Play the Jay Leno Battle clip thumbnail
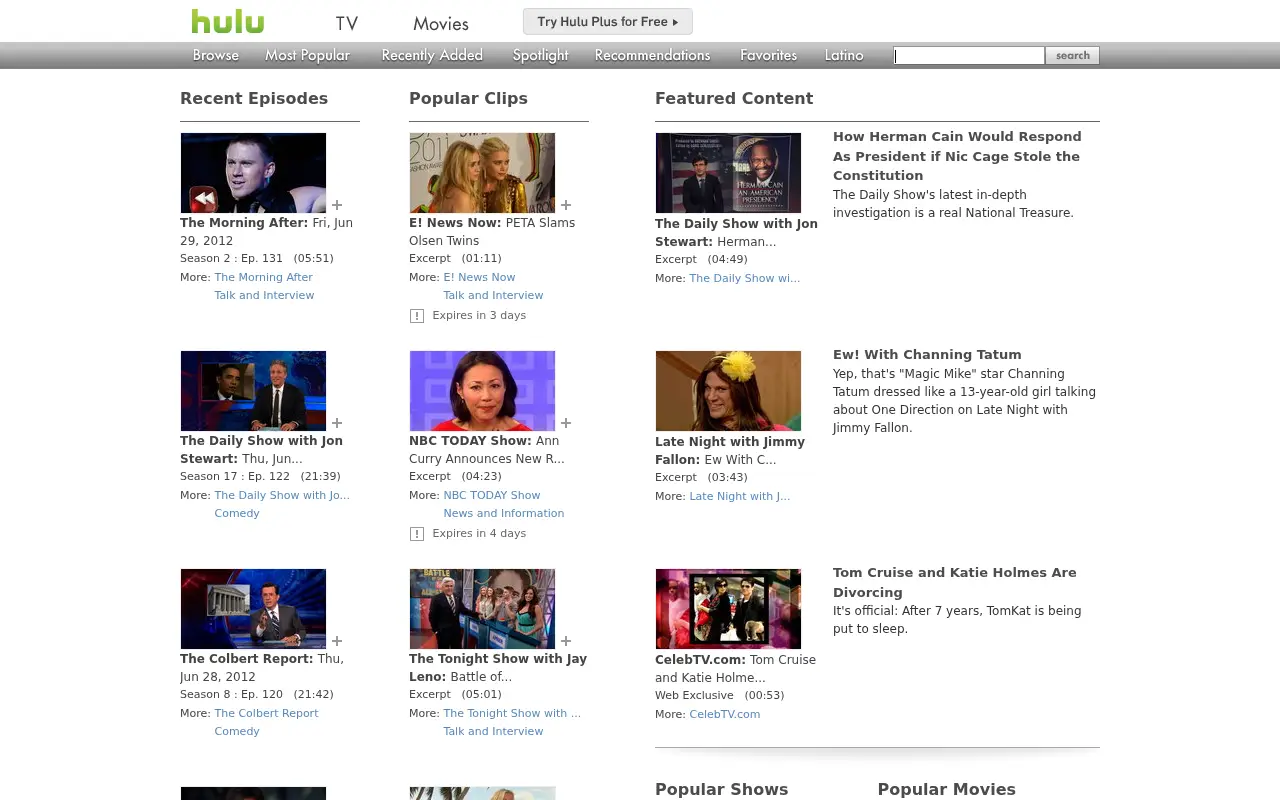 coord(482,609)
